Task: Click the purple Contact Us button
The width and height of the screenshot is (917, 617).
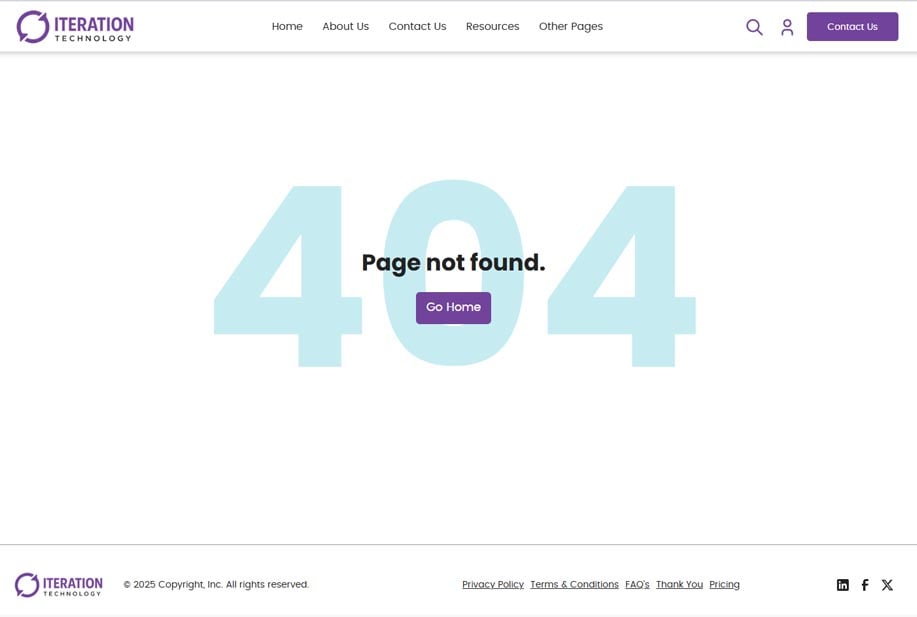Action: 852,26
